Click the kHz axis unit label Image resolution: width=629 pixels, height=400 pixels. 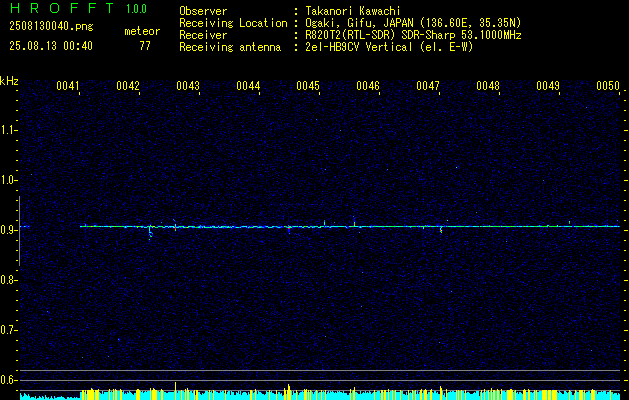pos(9,81)
